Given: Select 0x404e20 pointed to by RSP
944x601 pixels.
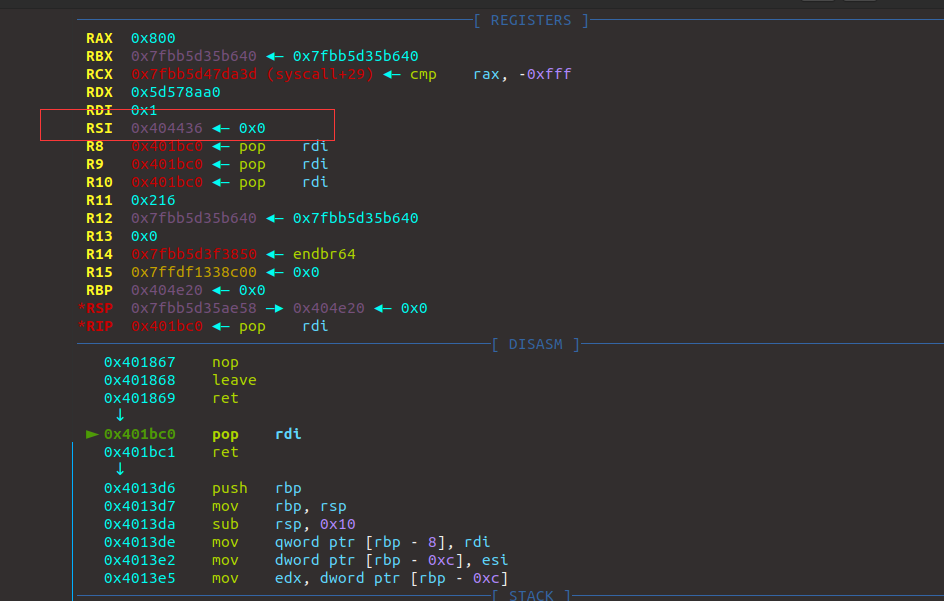Looking at the screenshot, I should pyautogui.click(x=329, y=308).
